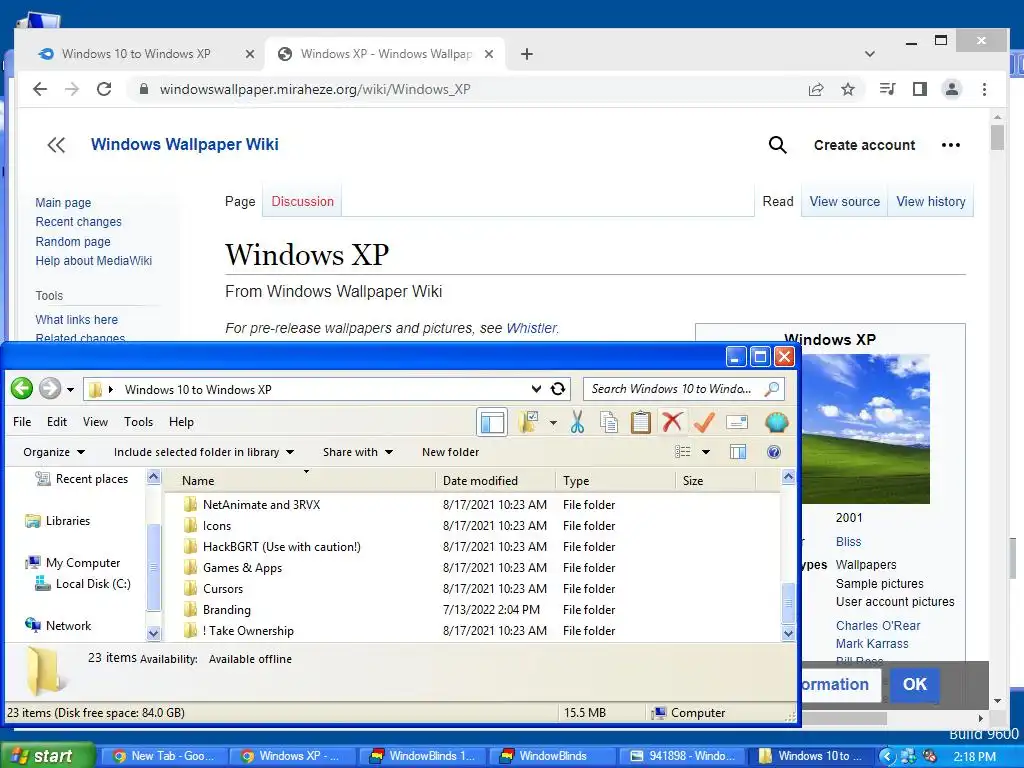
Task: Cut selection with the scissors icon
Action: [577, 422]
